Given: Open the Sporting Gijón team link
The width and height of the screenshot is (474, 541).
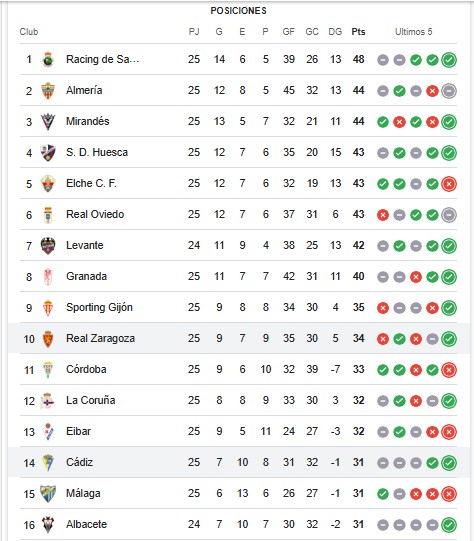Looking at the screenshot, I should [99, 307].
